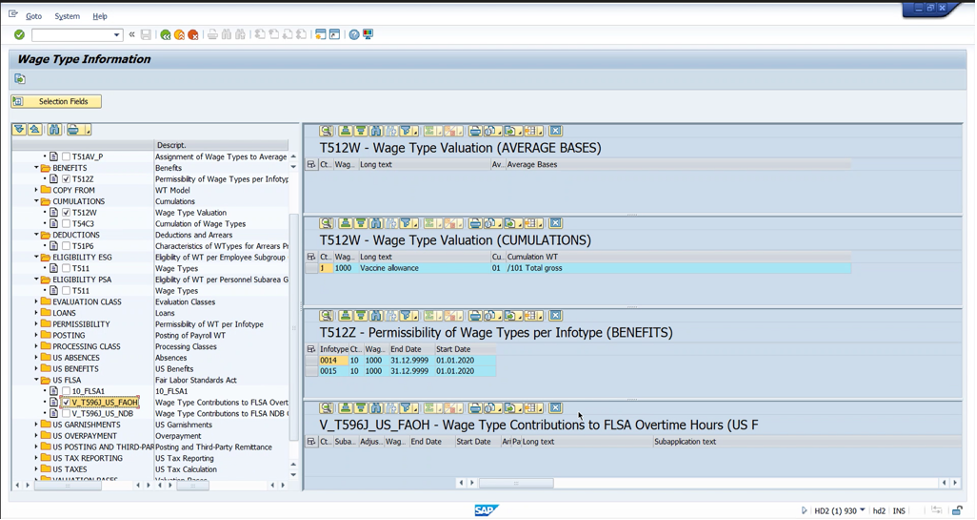The width and height of the screenshot is (977, 520).
Task: Open the Goto menu
Action: tap(33, 16)
